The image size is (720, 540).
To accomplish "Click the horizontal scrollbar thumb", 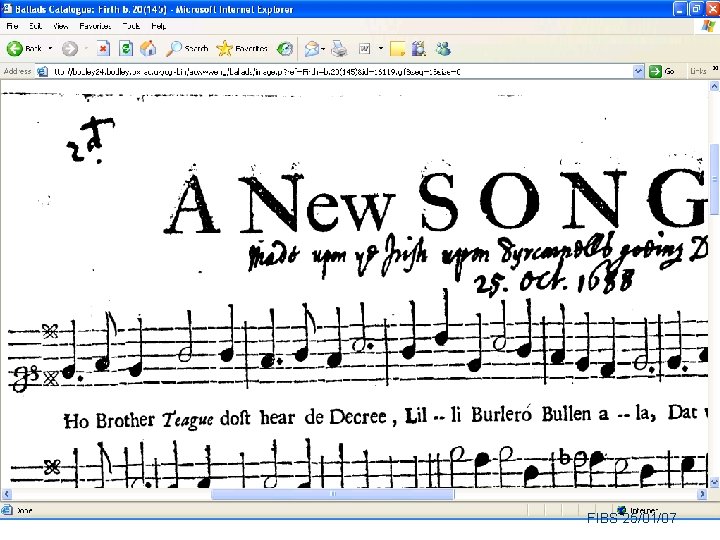I will (333, 494).
